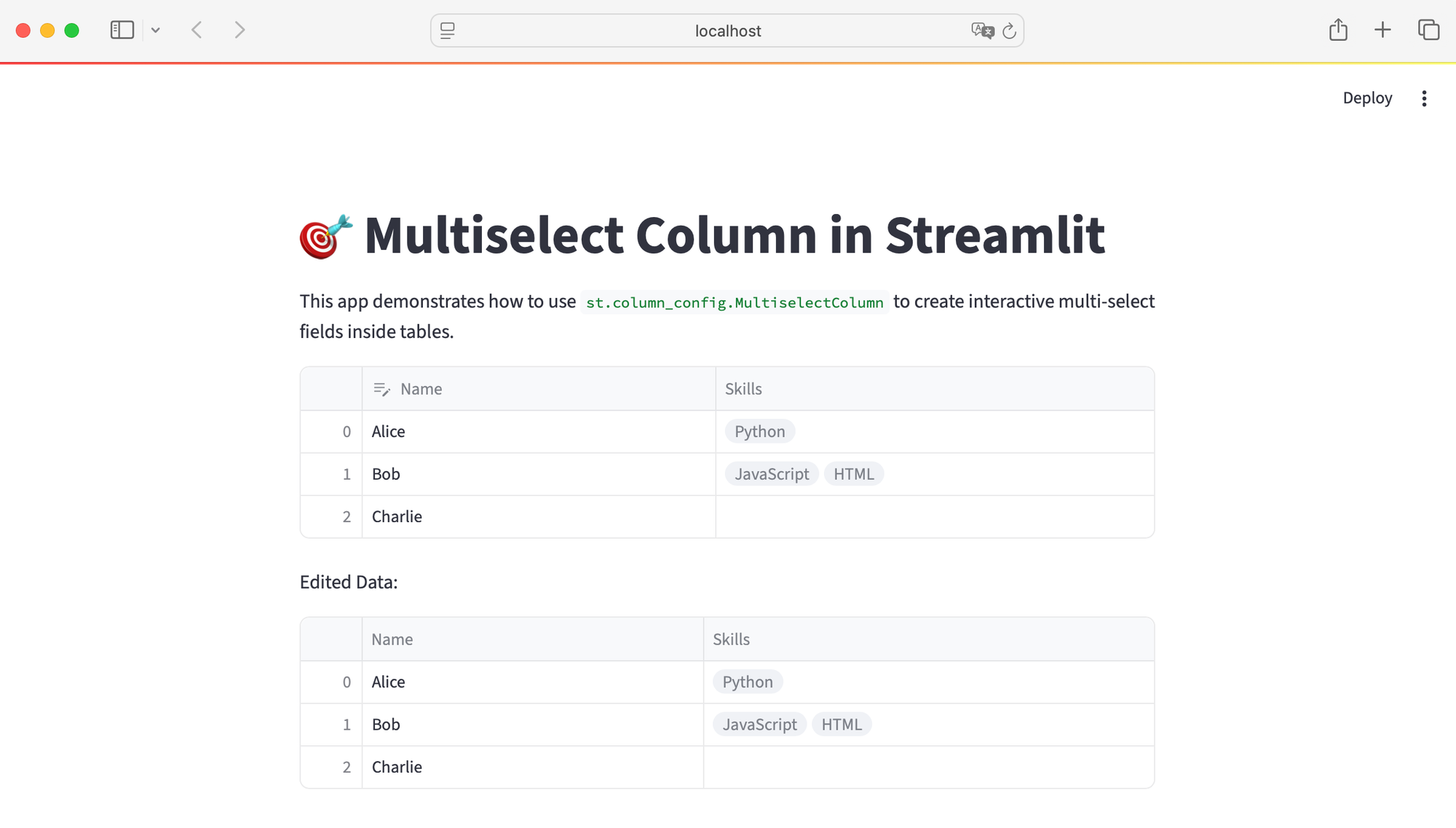Screen dimensions: 1456x828
Task: Reload the localhost page
Action: [x=1009, y=31]
